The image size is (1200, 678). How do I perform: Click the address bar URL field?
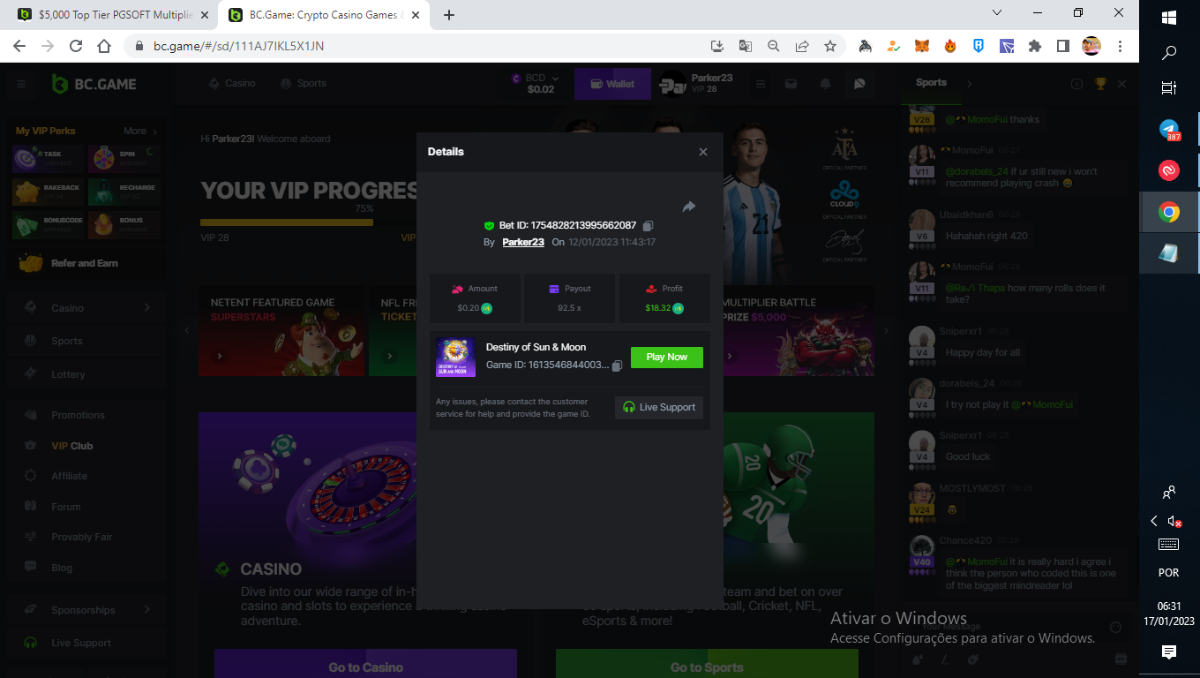pyautogui.click(x=420, y=46)
